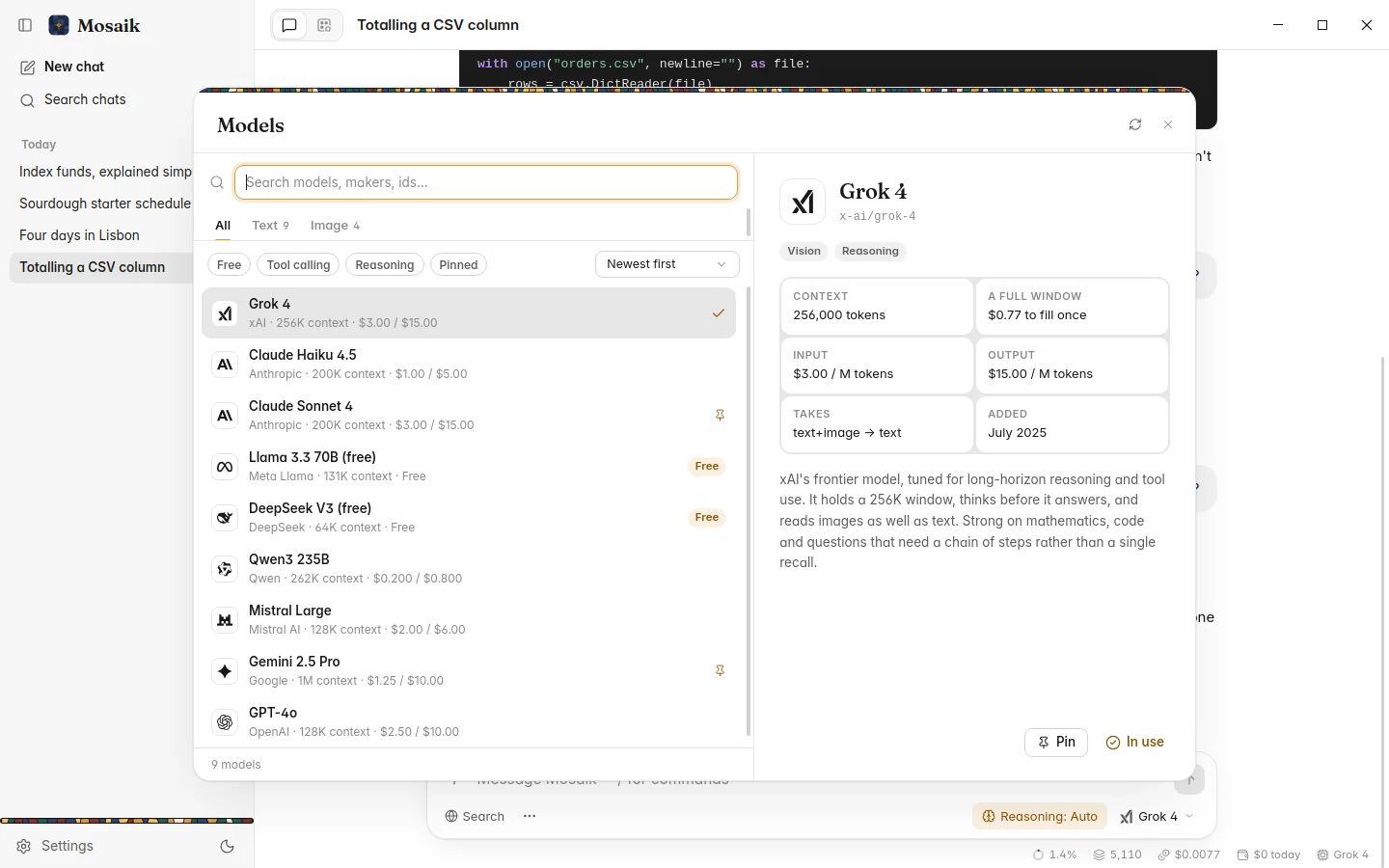
Task: Choose the Qwen3 235B model
Action: [x=469, y=568]
